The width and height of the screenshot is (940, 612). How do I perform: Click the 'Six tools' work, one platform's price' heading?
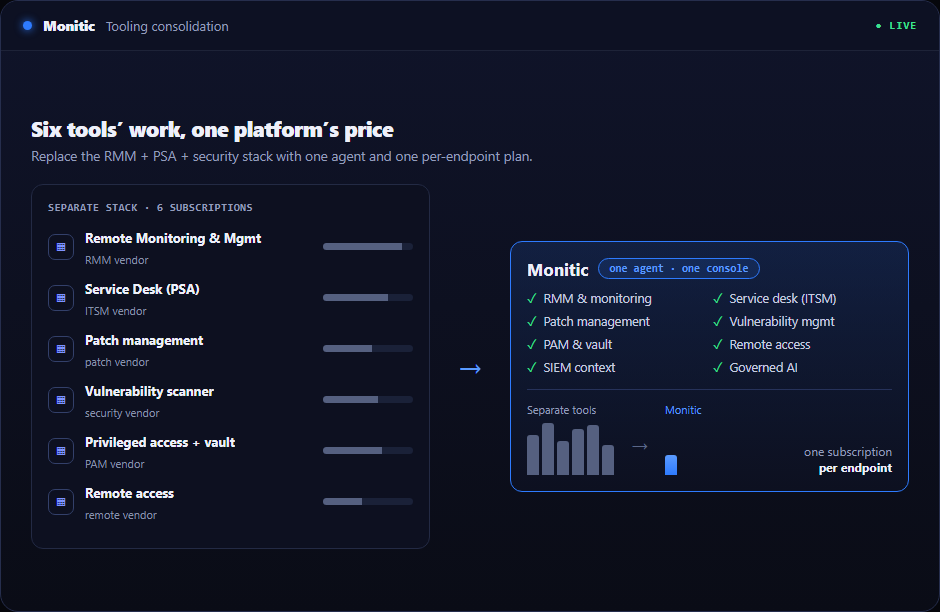point(212,130)
